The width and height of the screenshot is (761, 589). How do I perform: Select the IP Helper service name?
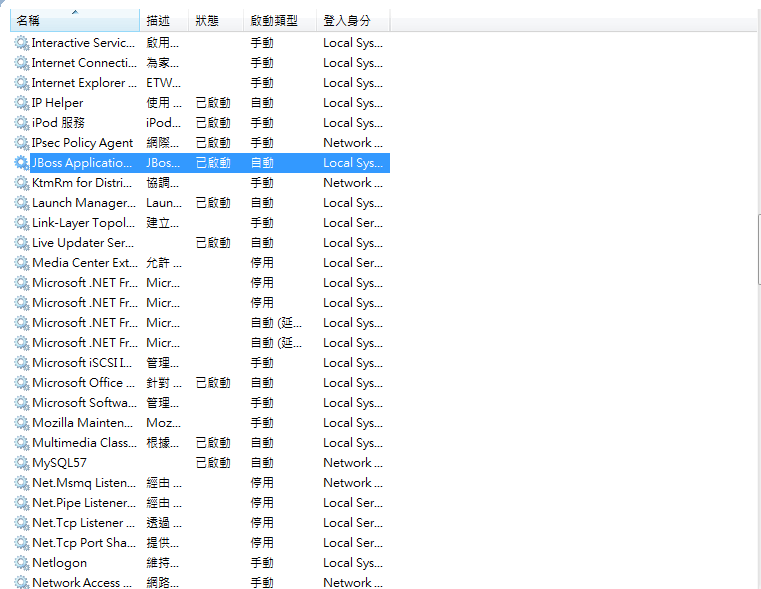(x=57, y=103)
